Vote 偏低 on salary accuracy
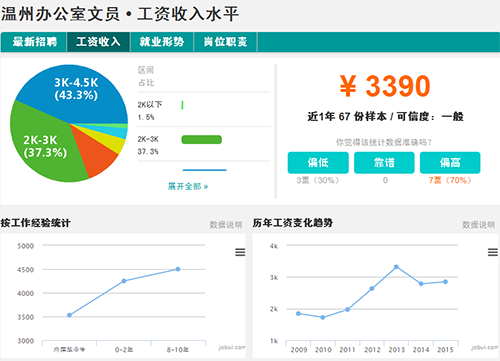Screen dimensions: 500x361 coord(318,163)
